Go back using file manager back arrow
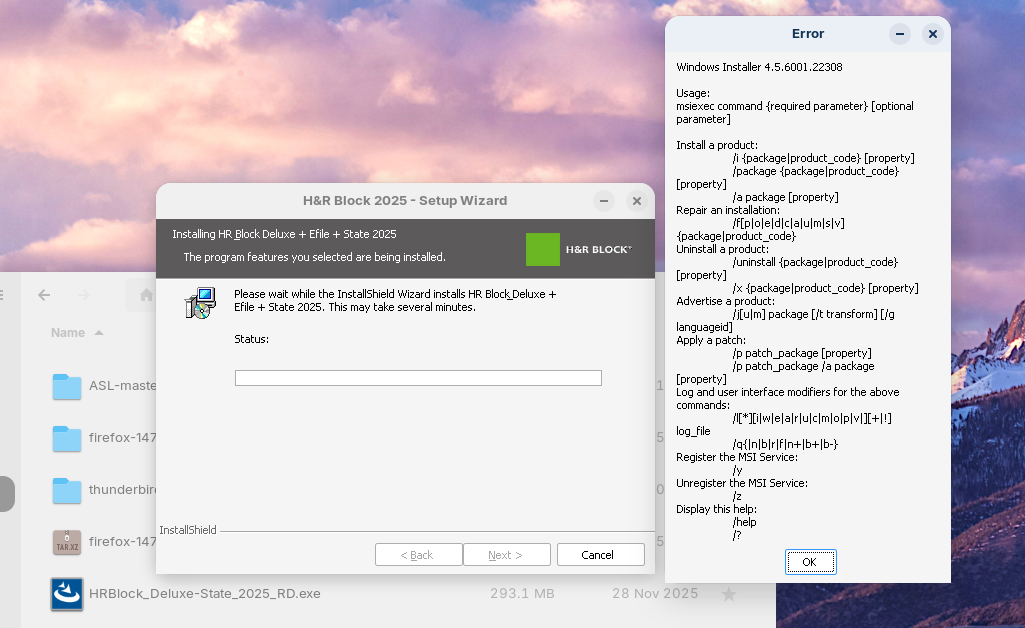Image resolution: width=1025 pixels, height=628 pixels. coord(44,295)
